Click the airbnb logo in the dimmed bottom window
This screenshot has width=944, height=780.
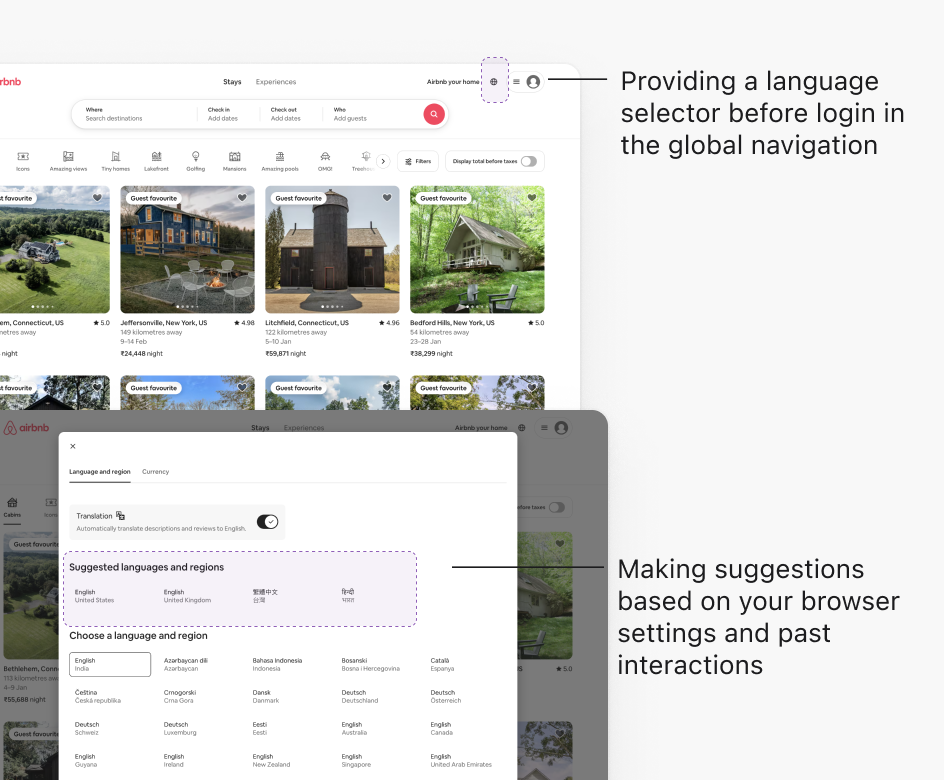click(x=26, y=428)
